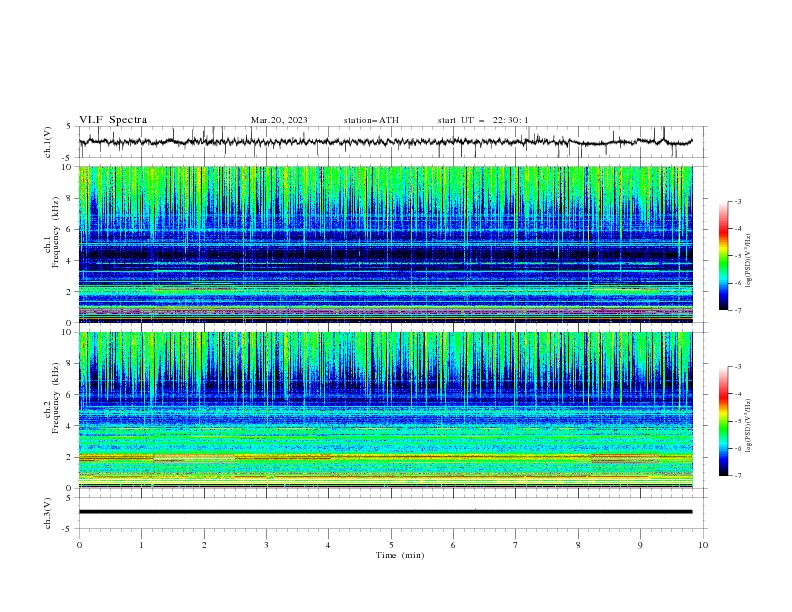Click time axis tick label "1"
Image resolution: width=792 pixels, height=612 pixels.
(141, 545)
